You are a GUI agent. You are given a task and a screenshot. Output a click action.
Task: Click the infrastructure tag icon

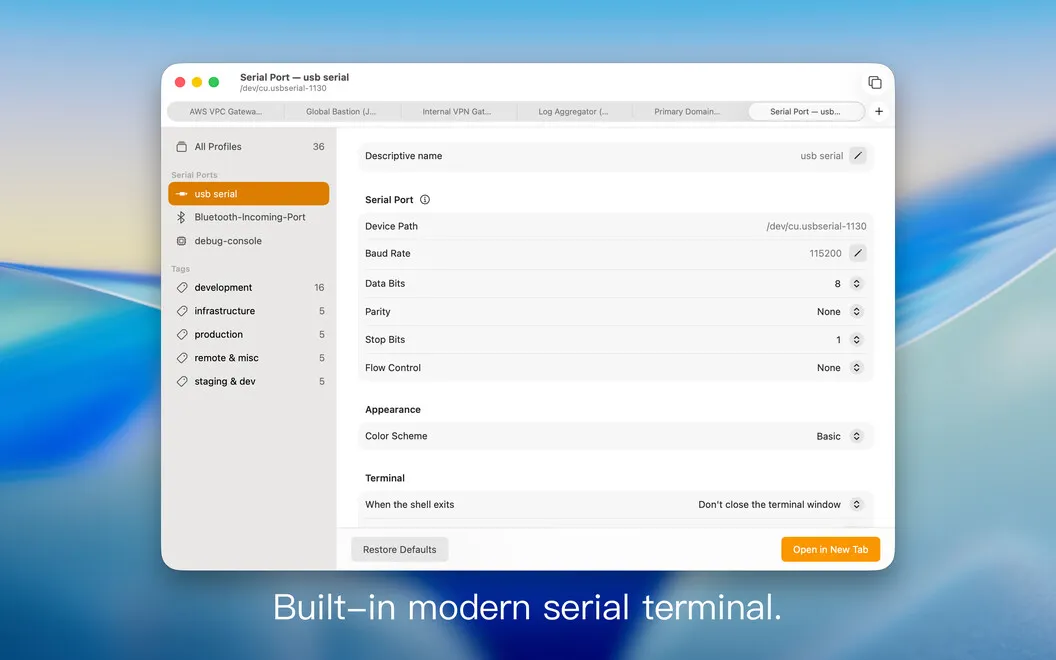(182, 310)
